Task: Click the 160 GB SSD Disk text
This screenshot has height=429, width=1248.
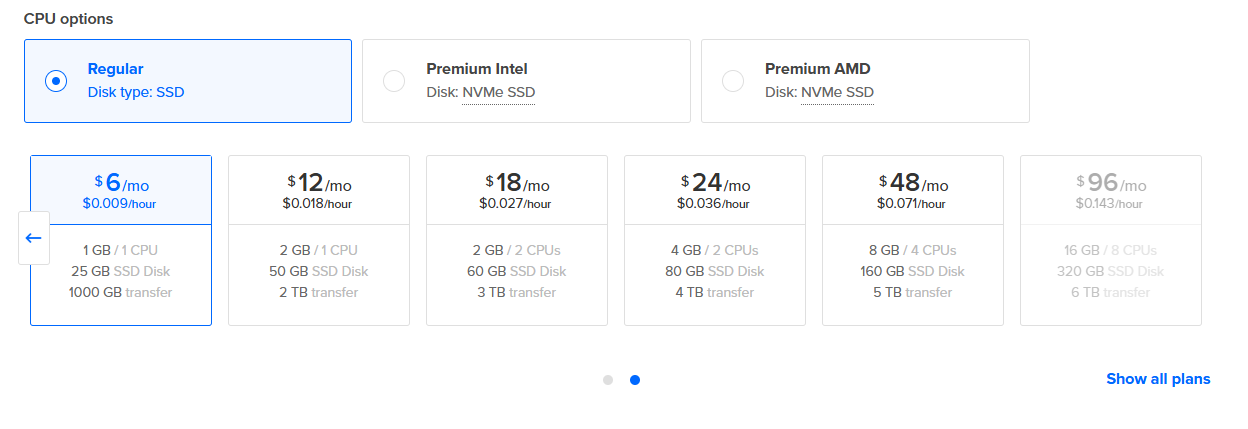Action: 912,271
